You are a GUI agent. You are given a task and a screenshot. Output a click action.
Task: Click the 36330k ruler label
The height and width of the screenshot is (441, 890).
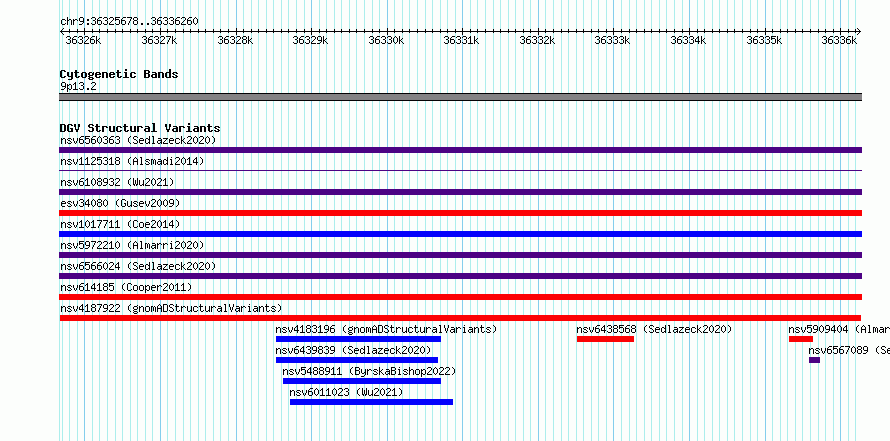click(x=386, y=40)
